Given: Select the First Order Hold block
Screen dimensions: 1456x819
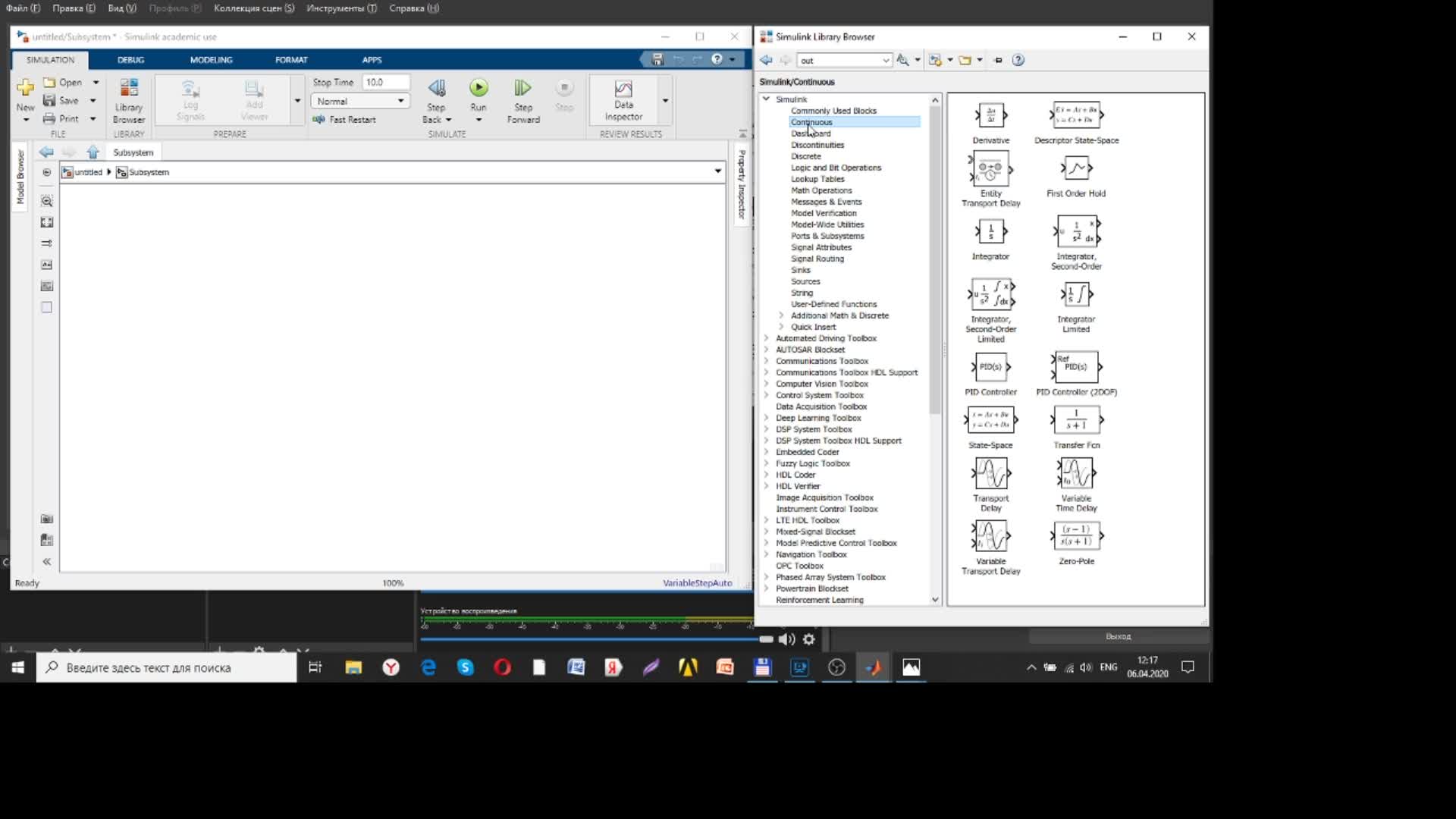Looking at the screenshot, I should (x=1076, y=168).
